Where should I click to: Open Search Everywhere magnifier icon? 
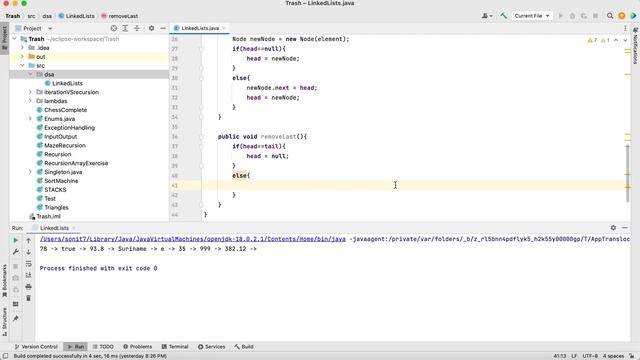coord(610,16)
